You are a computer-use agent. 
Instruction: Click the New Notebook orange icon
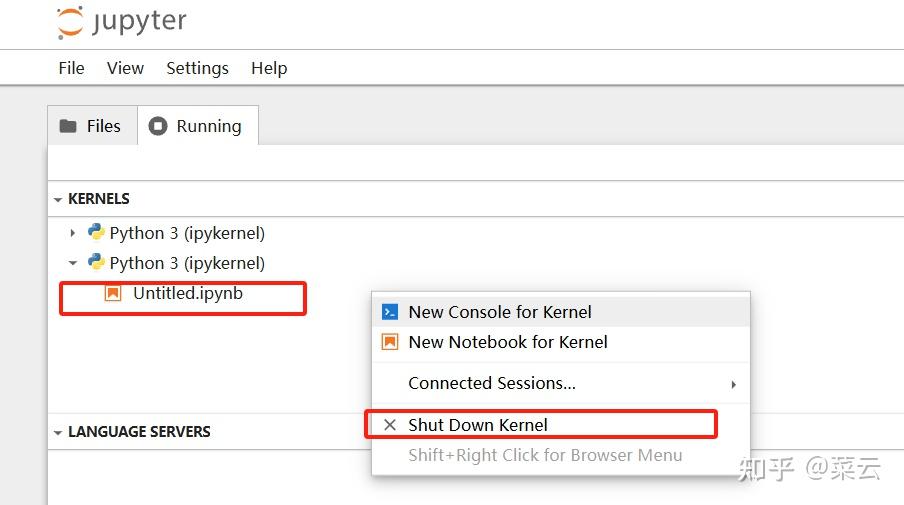coord(390,342)
